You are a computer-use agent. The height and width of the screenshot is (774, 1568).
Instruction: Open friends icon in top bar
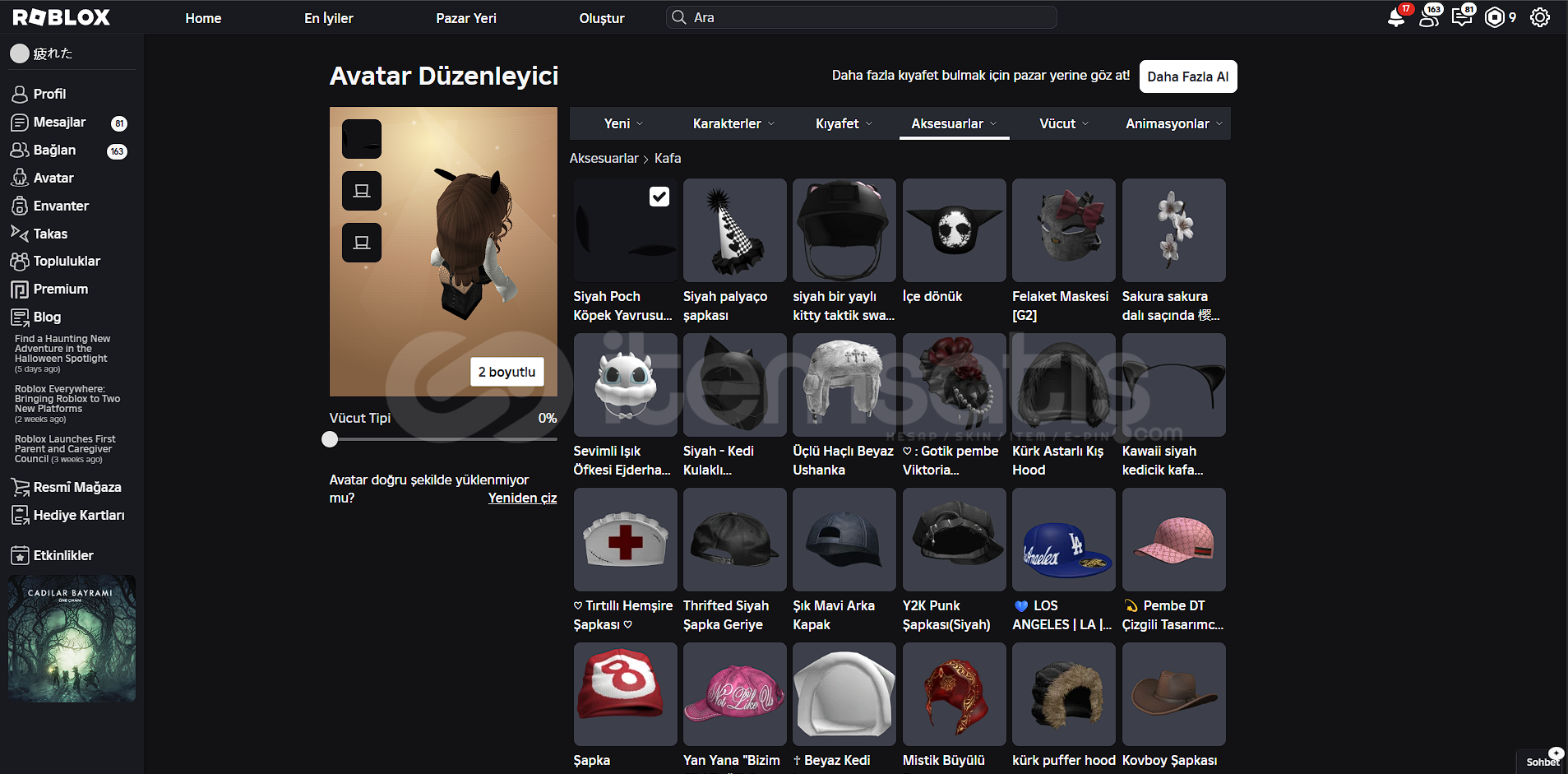pyautogui.click(x=1429, y=17)
